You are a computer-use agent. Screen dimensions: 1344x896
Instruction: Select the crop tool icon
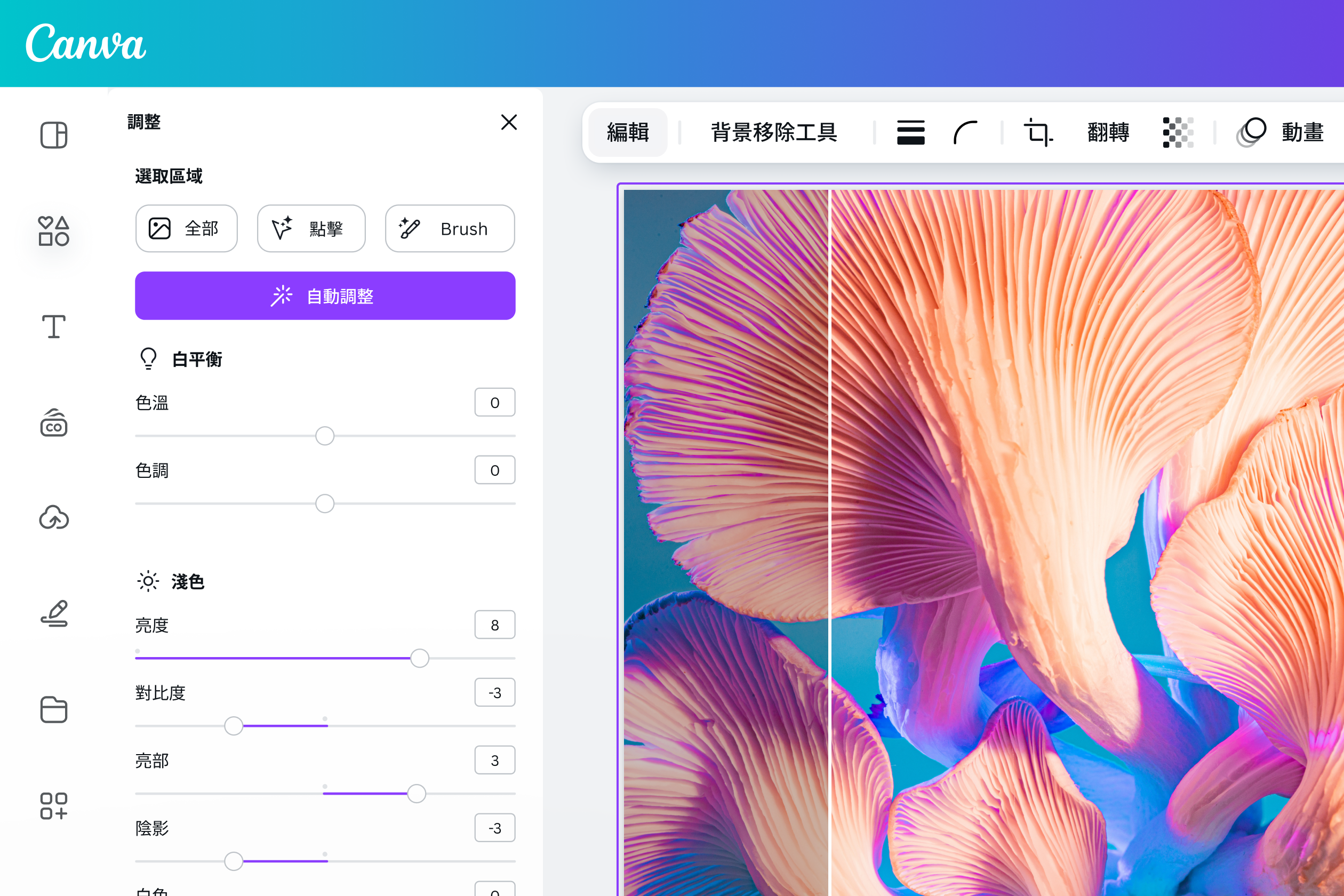tap(1038, 133)
